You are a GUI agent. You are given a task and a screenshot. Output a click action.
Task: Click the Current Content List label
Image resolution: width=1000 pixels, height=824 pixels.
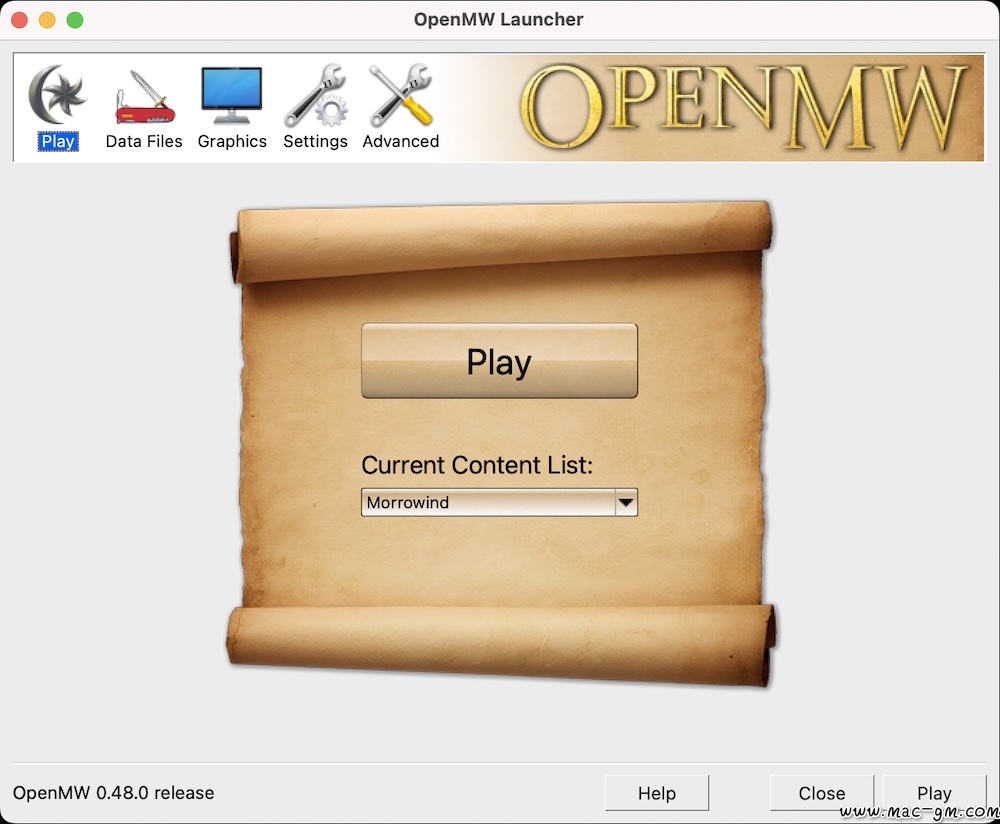pos(477,465)
